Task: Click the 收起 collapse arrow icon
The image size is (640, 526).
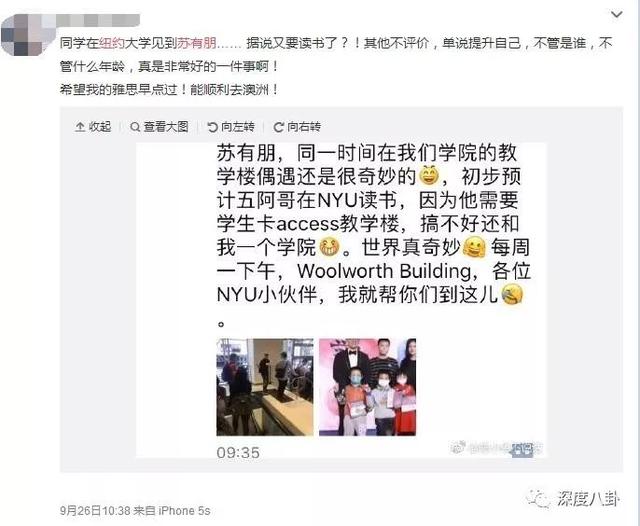Action: click(80, 127)
